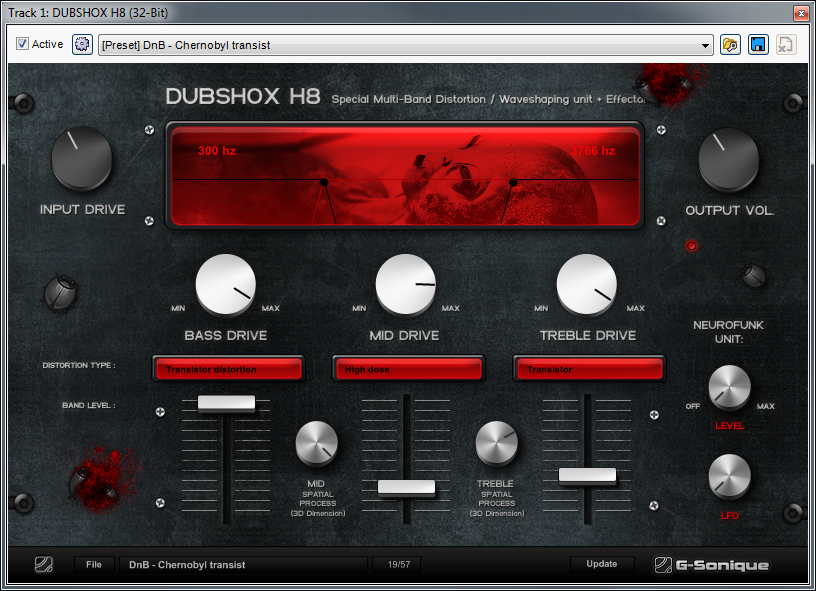Click the Update button
816x591 pixels.
point(602,564)
